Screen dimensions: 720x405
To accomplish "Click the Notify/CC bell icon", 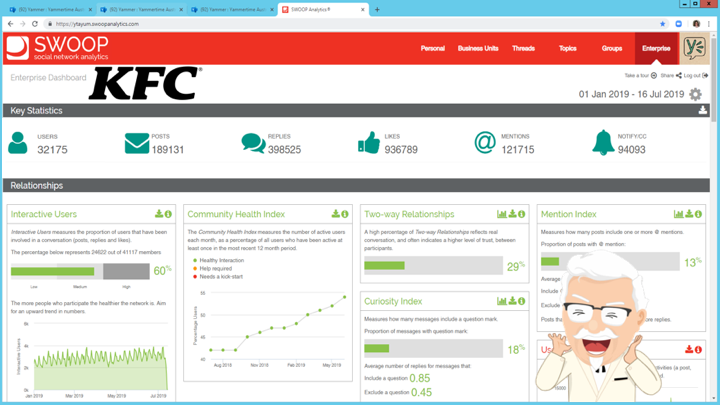I will tap(603, 143).
